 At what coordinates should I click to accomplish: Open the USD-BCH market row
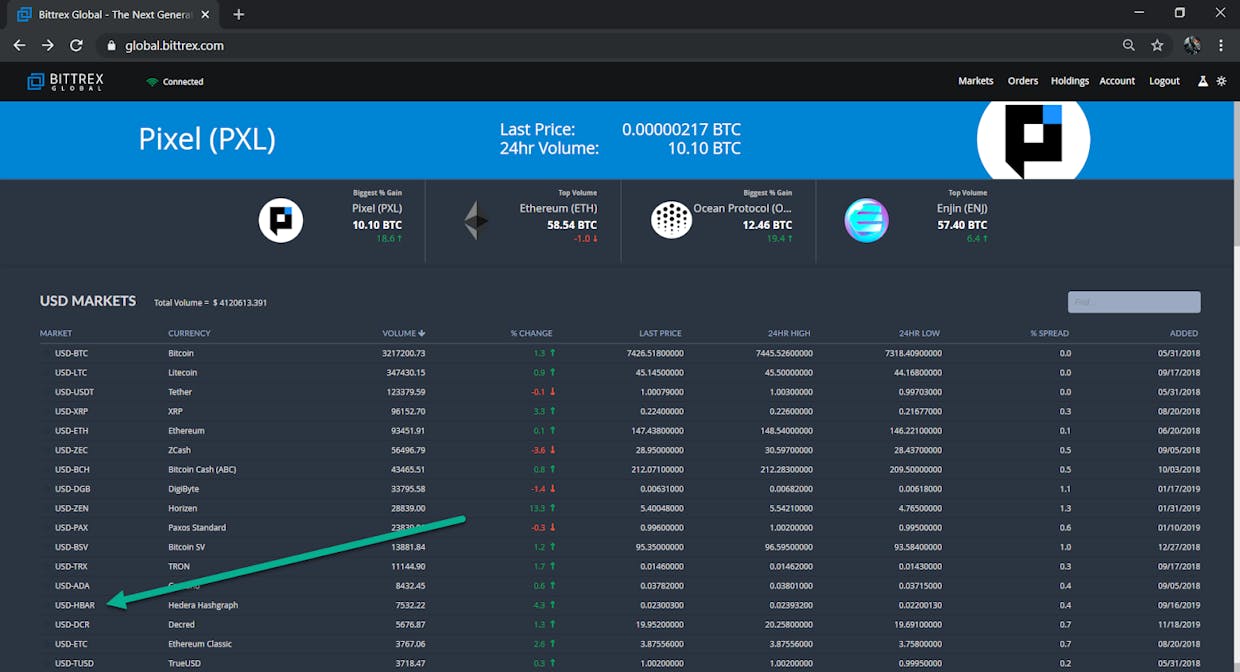[619, 470]
